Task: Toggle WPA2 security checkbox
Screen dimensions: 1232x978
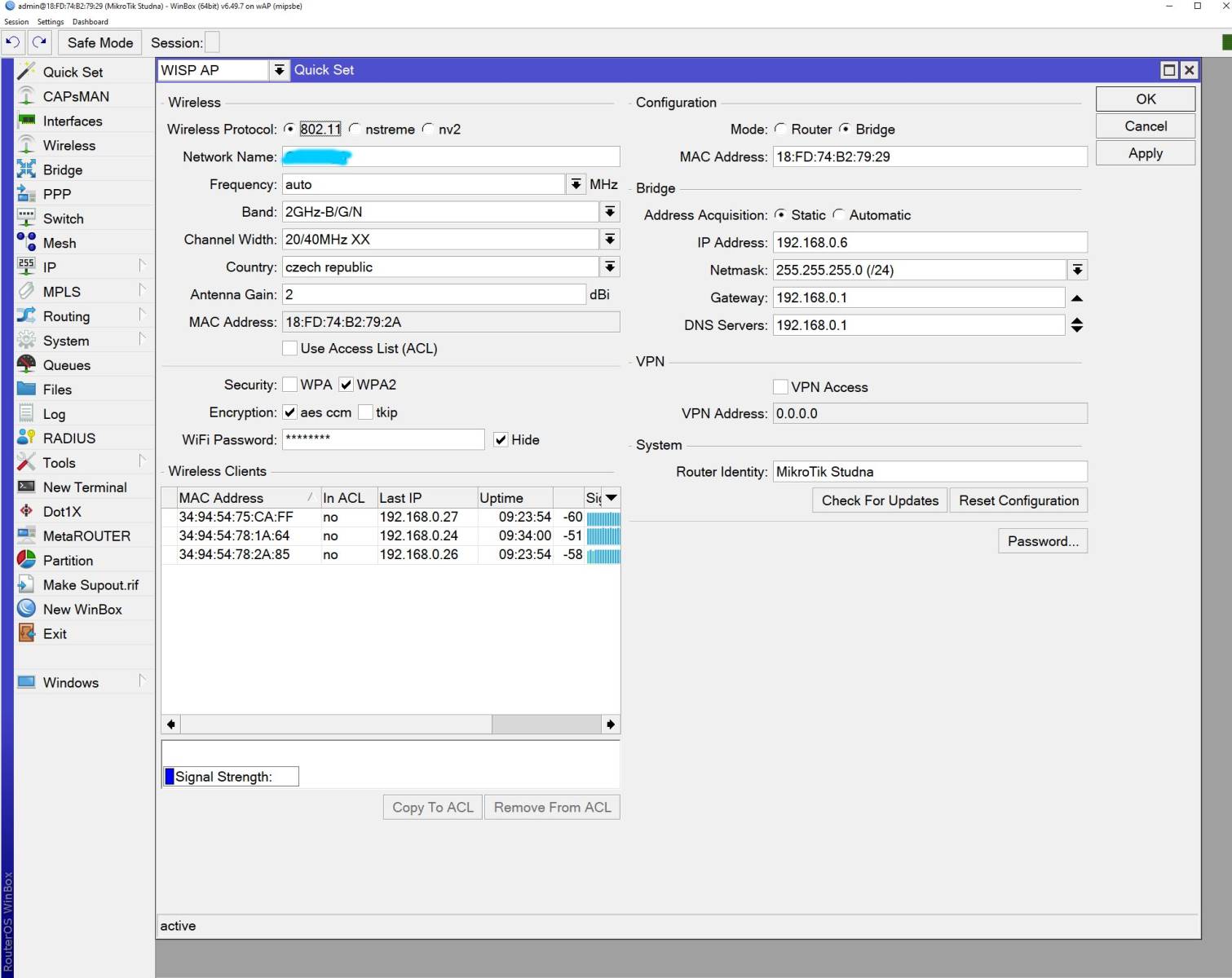Action: tap(347, 385)
